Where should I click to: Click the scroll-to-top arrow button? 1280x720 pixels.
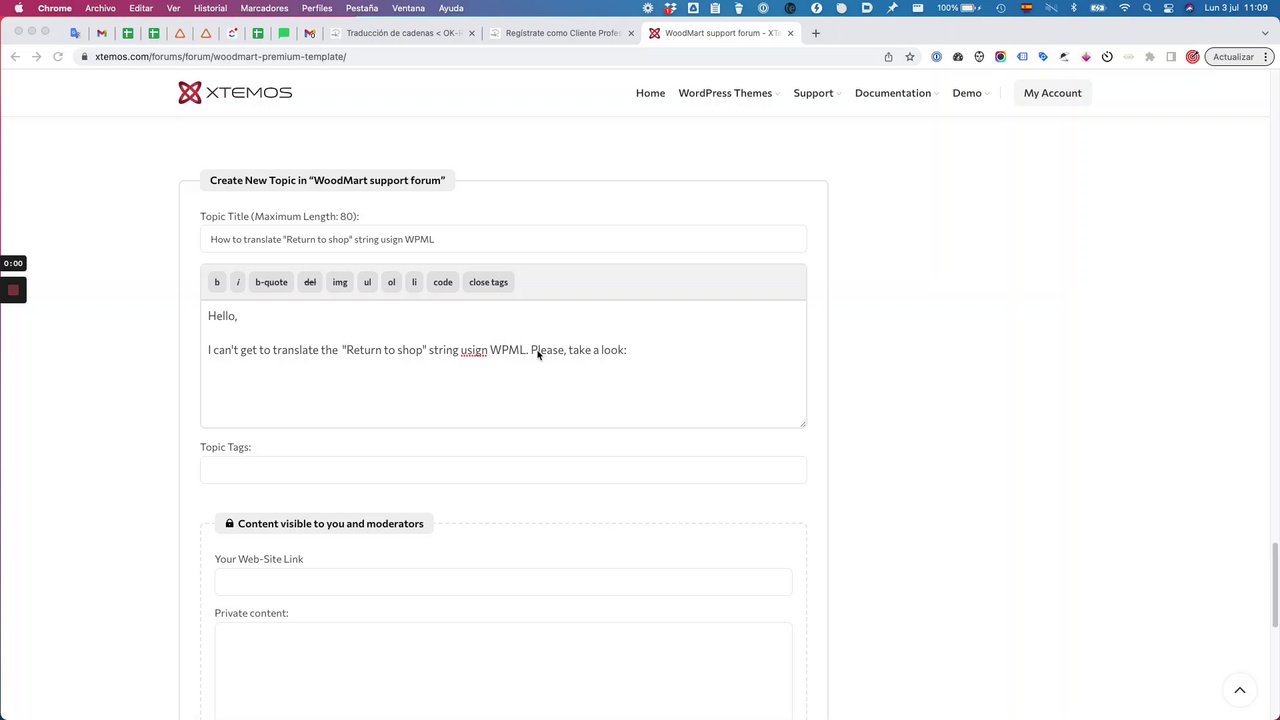1239,690
